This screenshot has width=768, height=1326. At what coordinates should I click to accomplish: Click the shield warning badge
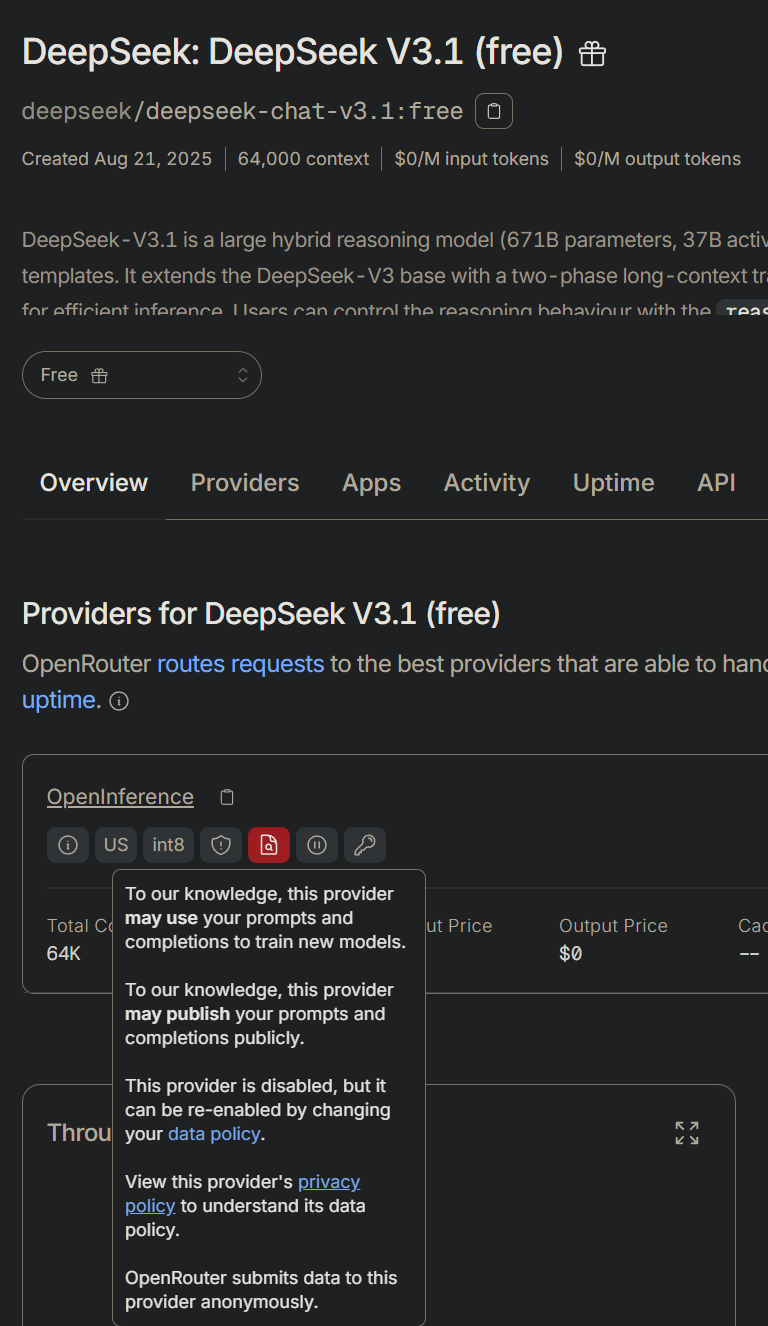(x=221, y=845)
